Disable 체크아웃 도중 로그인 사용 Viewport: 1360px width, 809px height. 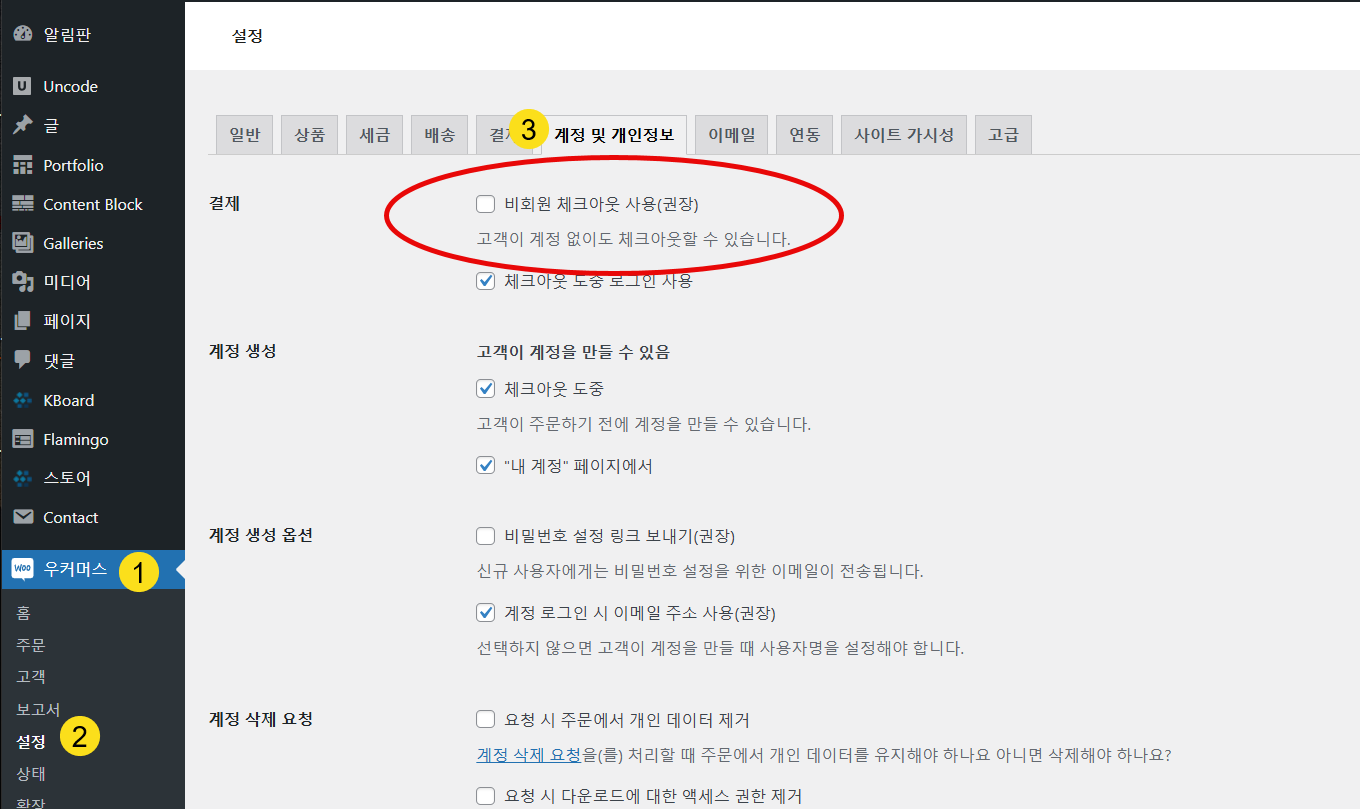(x=485, y=281)
